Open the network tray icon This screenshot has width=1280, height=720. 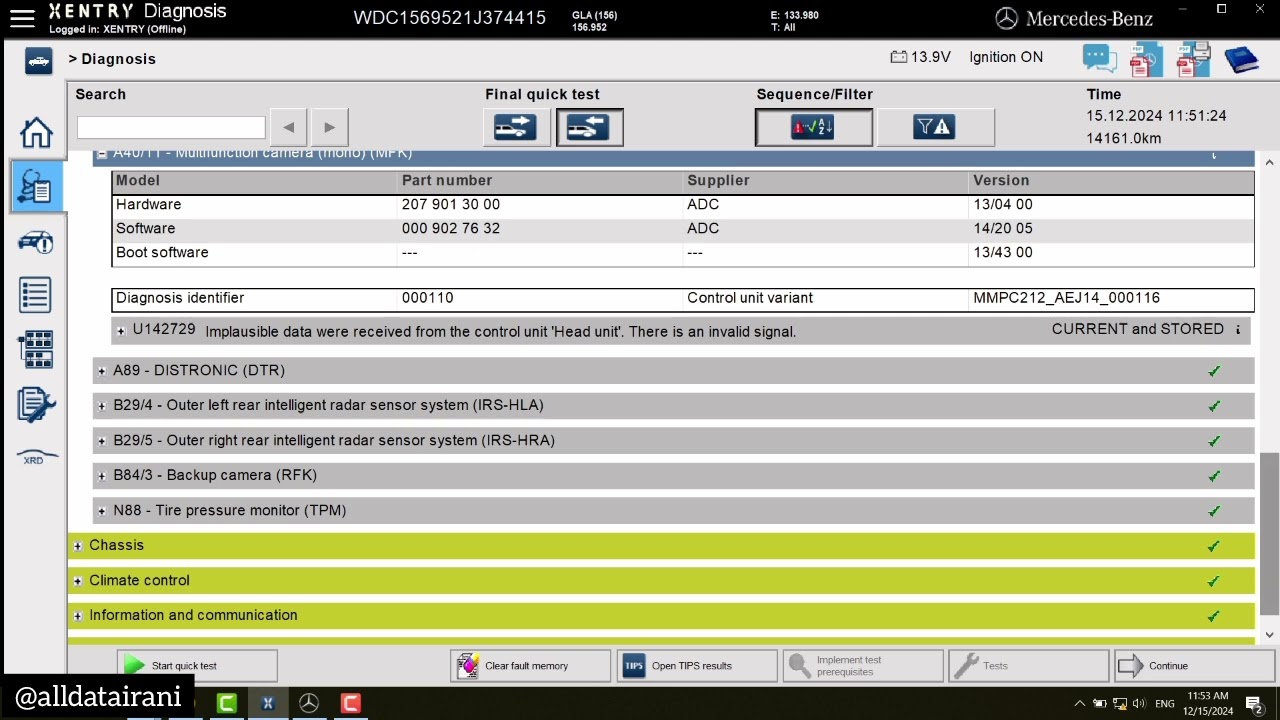(x=1120, y=703)
